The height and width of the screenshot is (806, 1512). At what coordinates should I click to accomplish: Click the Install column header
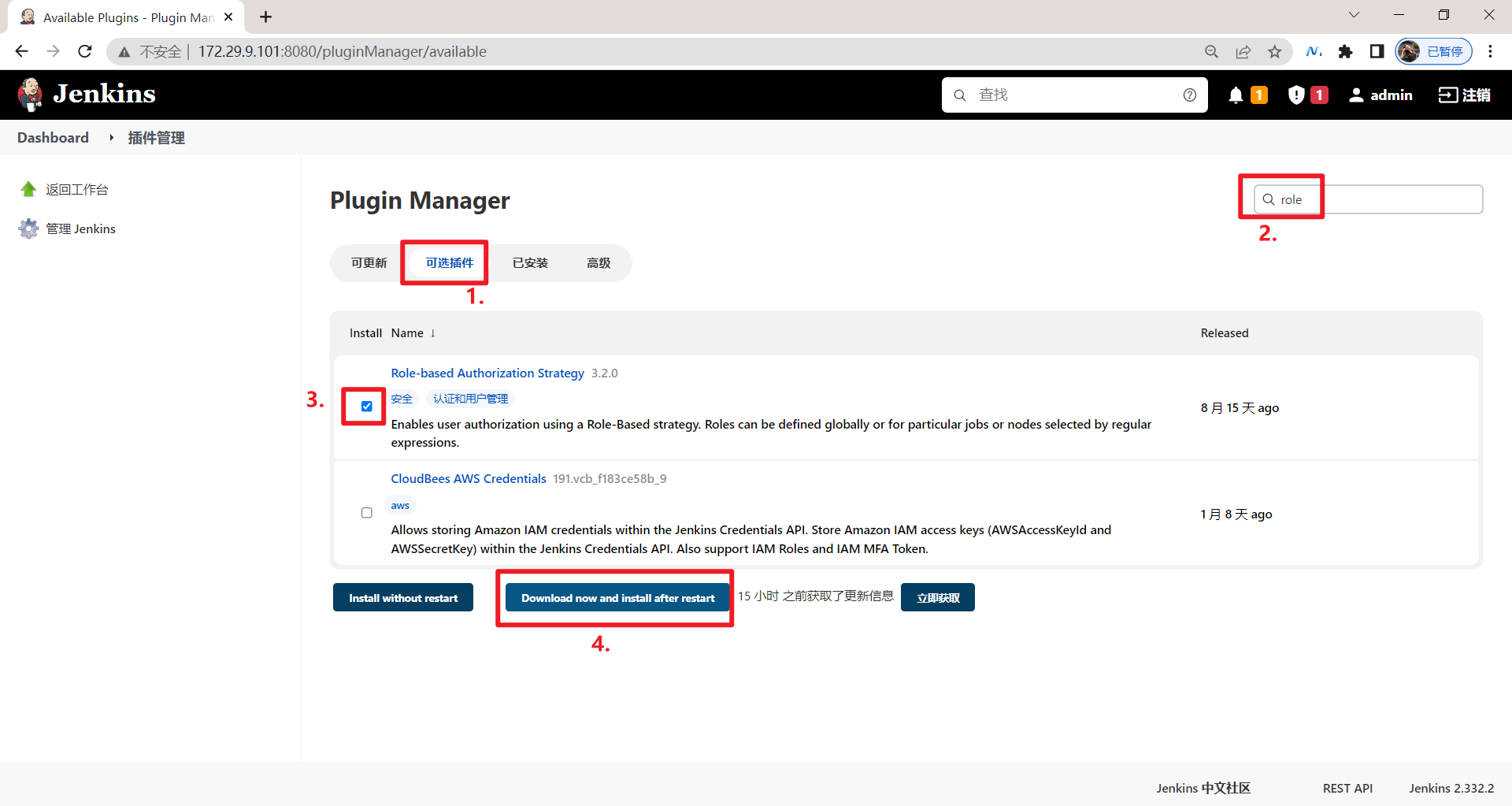coord(365,333)
